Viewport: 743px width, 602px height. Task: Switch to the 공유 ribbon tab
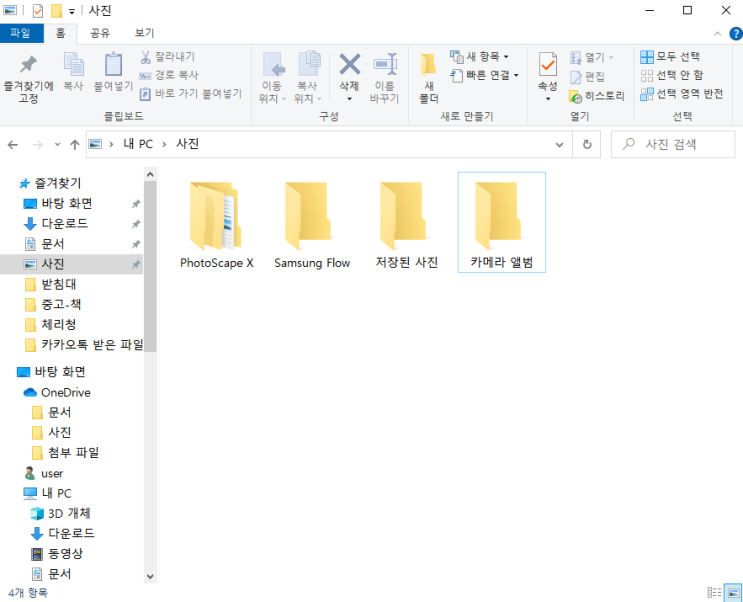tap(100, 33)
